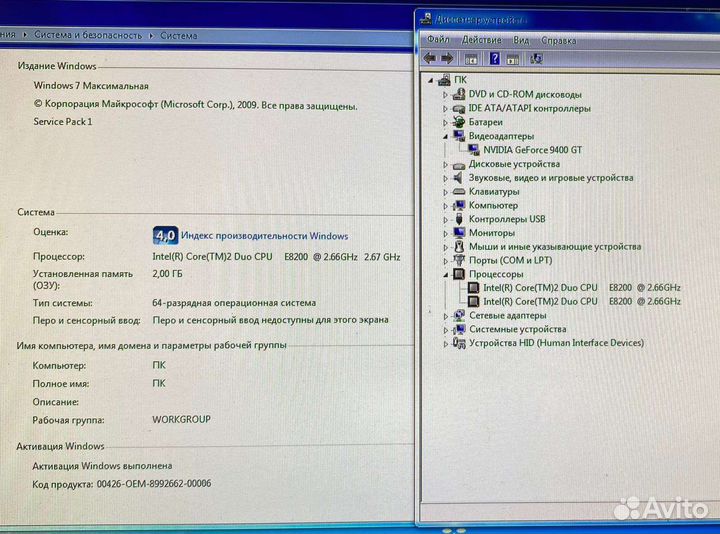The height and width of the screenshot is (534, 720).
Task: Click the Процессоры category icon
Action: (459, 274)
